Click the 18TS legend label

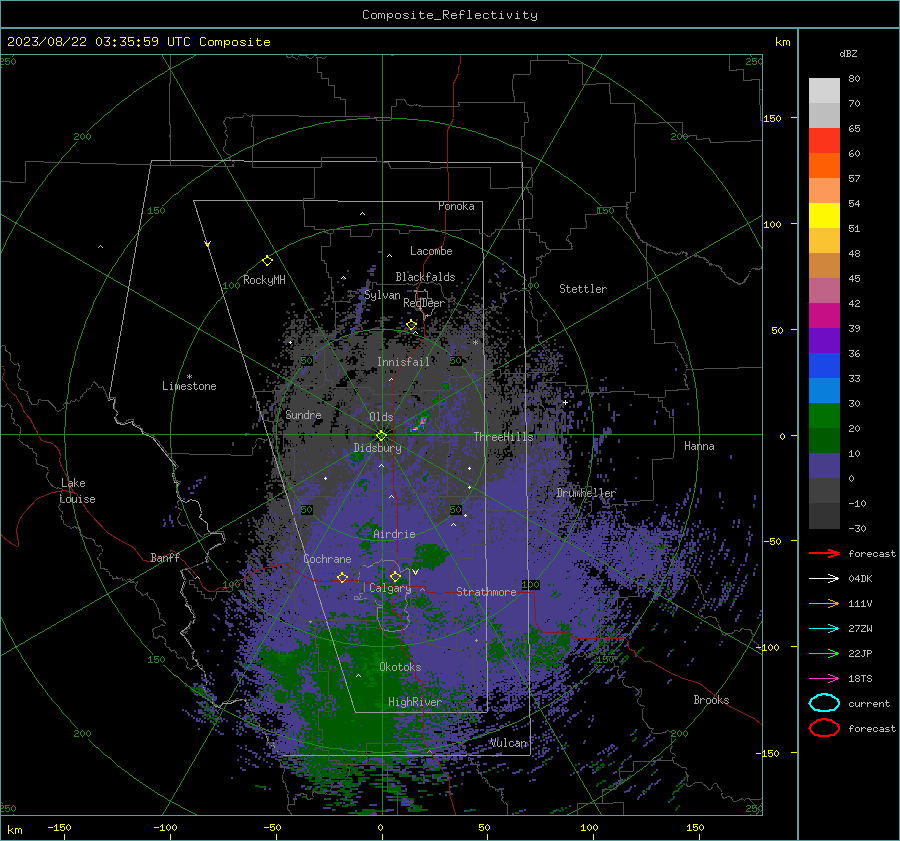860,679
